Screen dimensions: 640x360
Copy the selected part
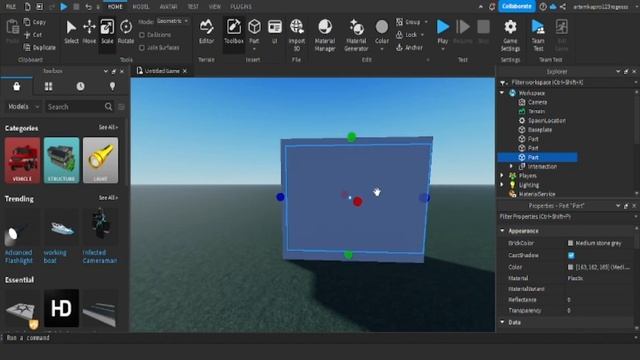pyautogui.click(x=35, y=22)
